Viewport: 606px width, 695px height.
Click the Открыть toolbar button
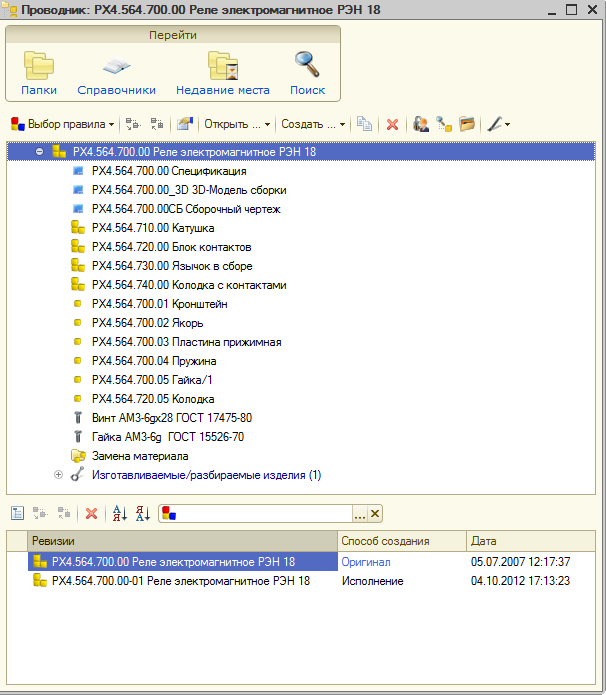coord(236,125)
